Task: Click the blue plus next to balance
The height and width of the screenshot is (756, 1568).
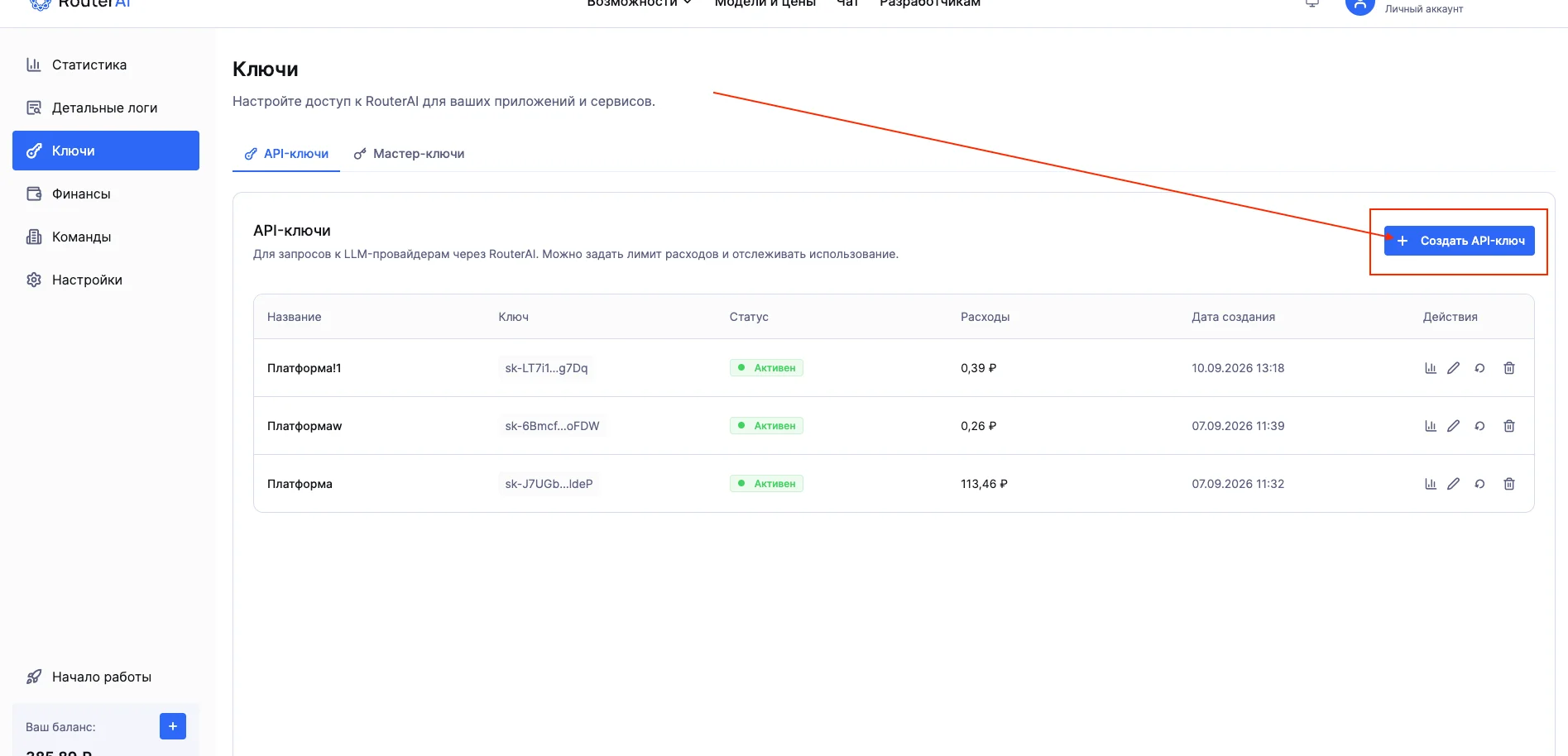Action: click(x=173, y=726)
